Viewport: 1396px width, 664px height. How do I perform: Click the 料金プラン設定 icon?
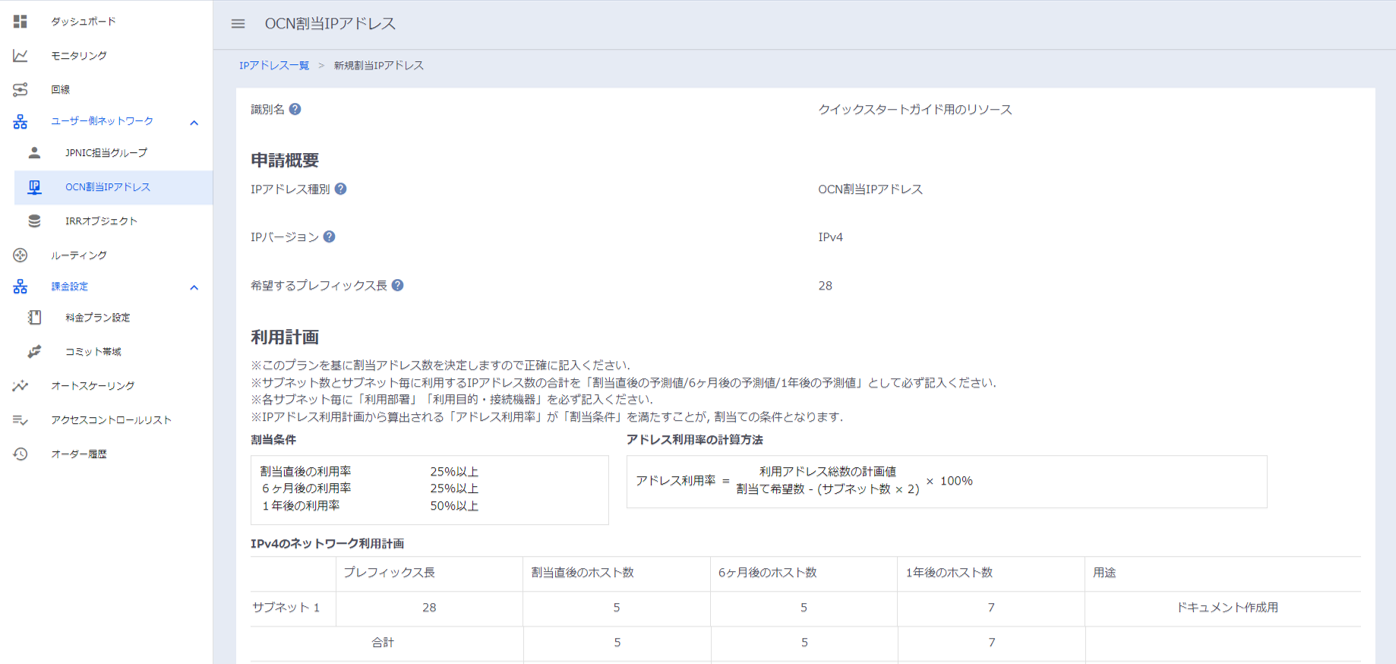[x=34, y=317]
